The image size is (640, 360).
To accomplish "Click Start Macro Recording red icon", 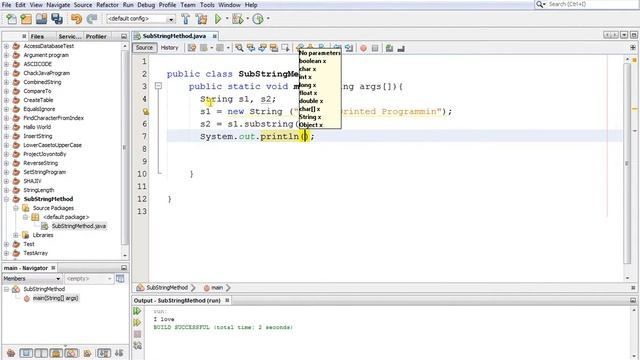I will [363, 48].
